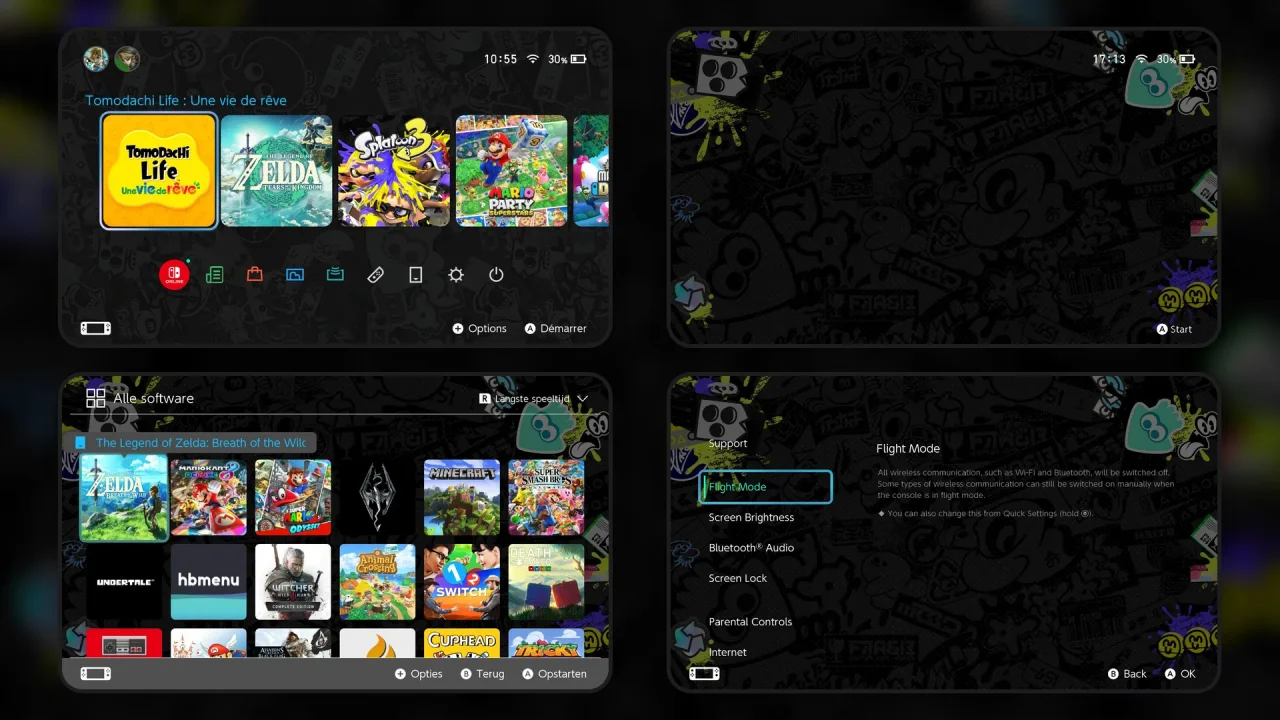This screenshot has height=720, width=1280.
Task: Click the Démarrer button
Action: click(556, 328)
